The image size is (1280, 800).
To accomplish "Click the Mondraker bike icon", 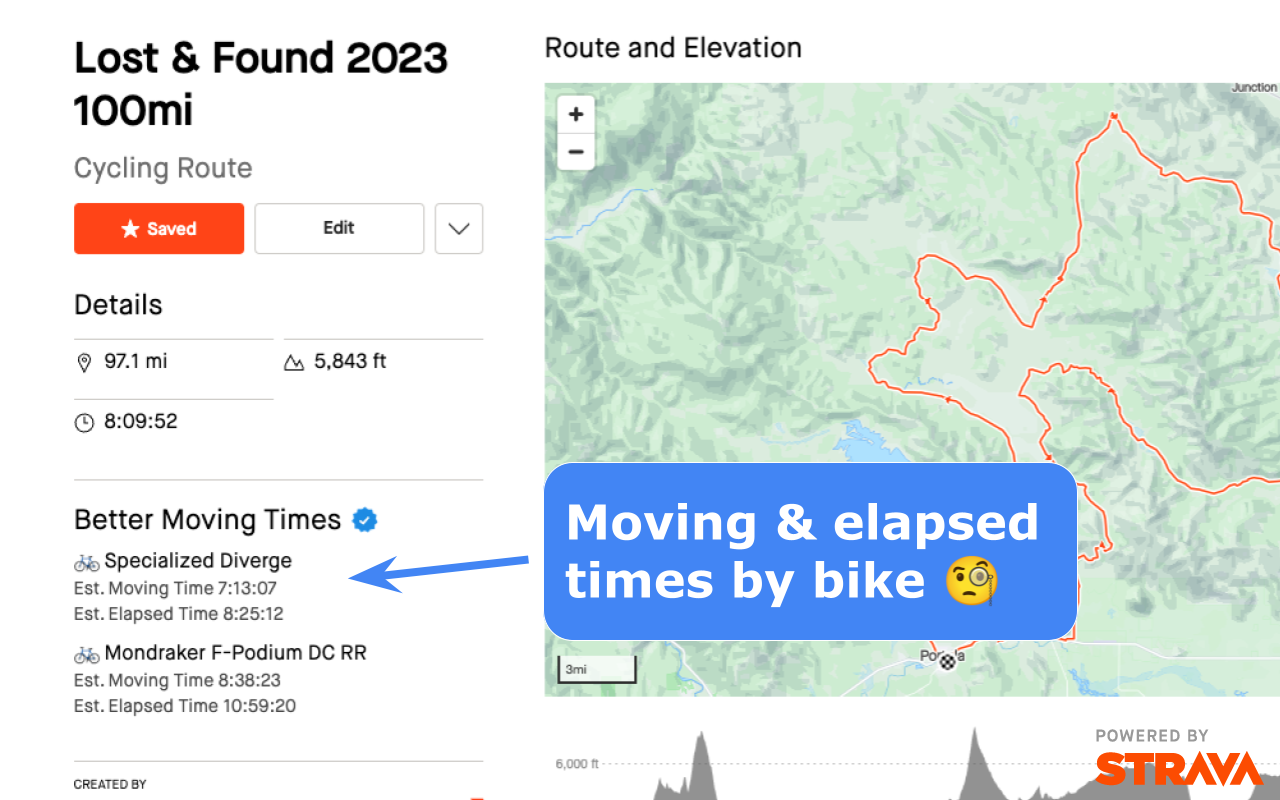I will [x=86, y=654].
